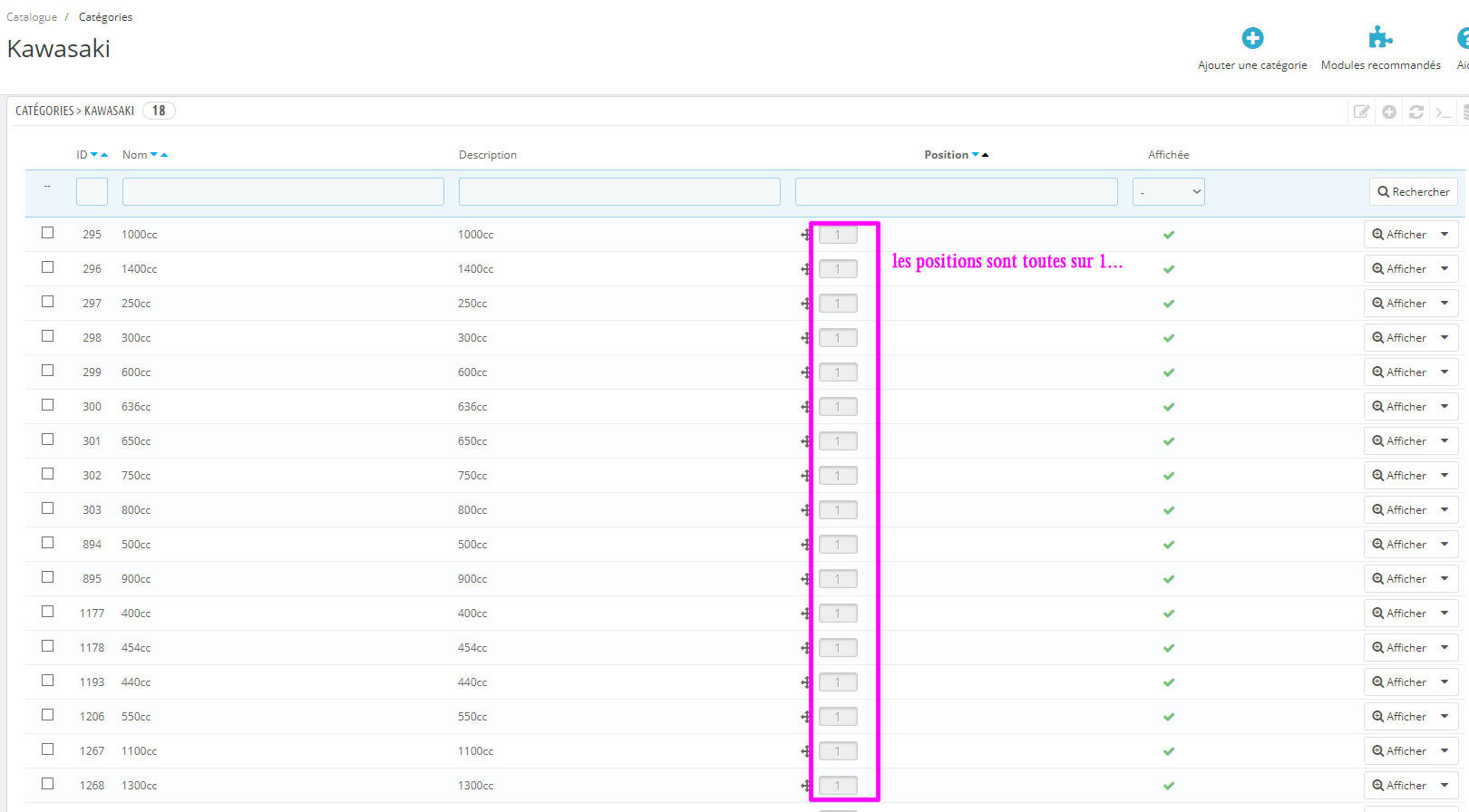Sort Nom column ascending arrow
1469x812 pixels.
(x=164, y=155)
